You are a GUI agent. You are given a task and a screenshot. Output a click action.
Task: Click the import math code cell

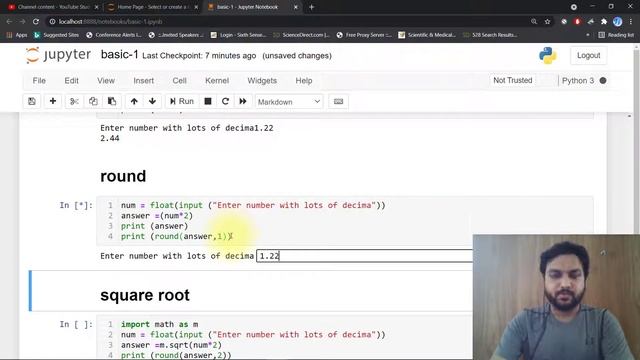click(x=284, y=338)
